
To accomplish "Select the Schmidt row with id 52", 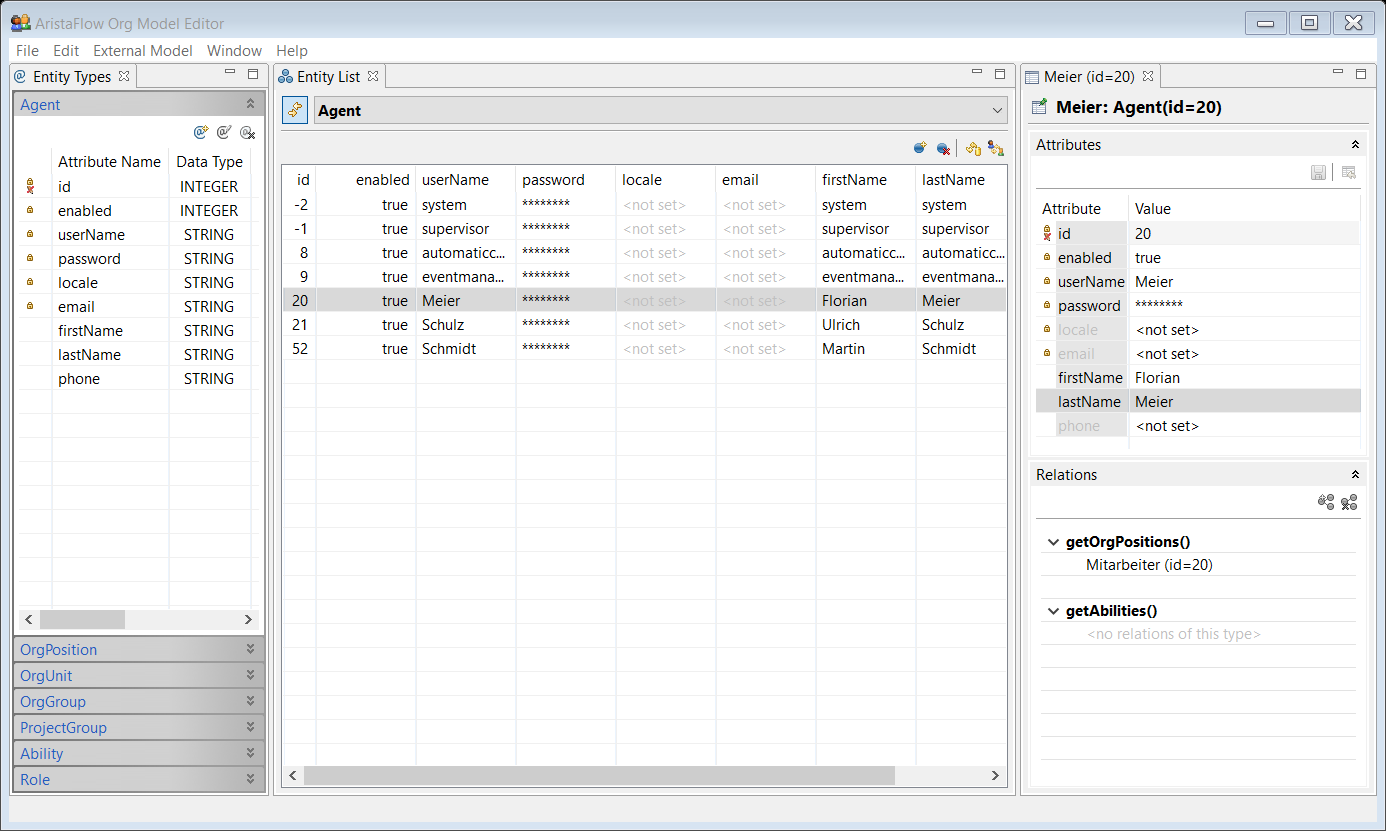I will tap(644, 349).
